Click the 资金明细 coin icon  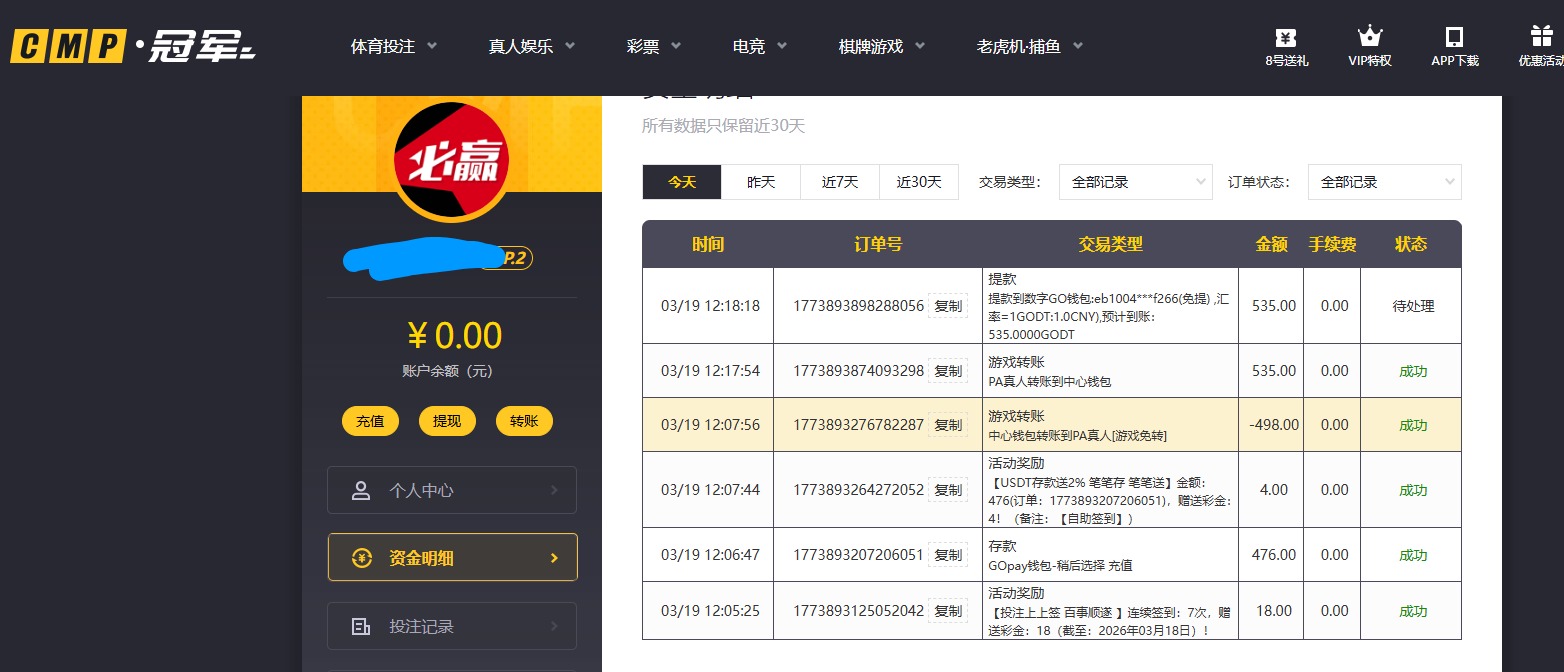coord(362,557)
